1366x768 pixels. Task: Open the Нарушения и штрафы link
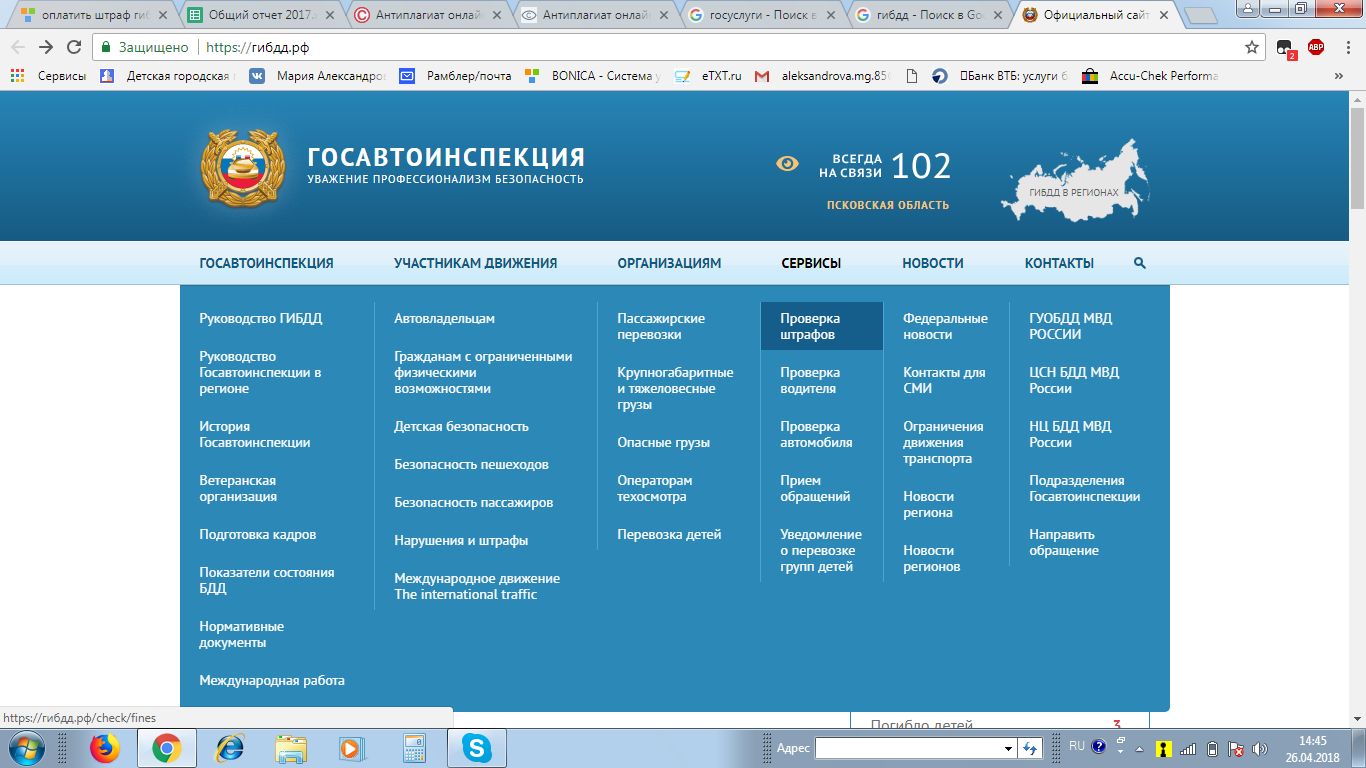tap(461, 540)
